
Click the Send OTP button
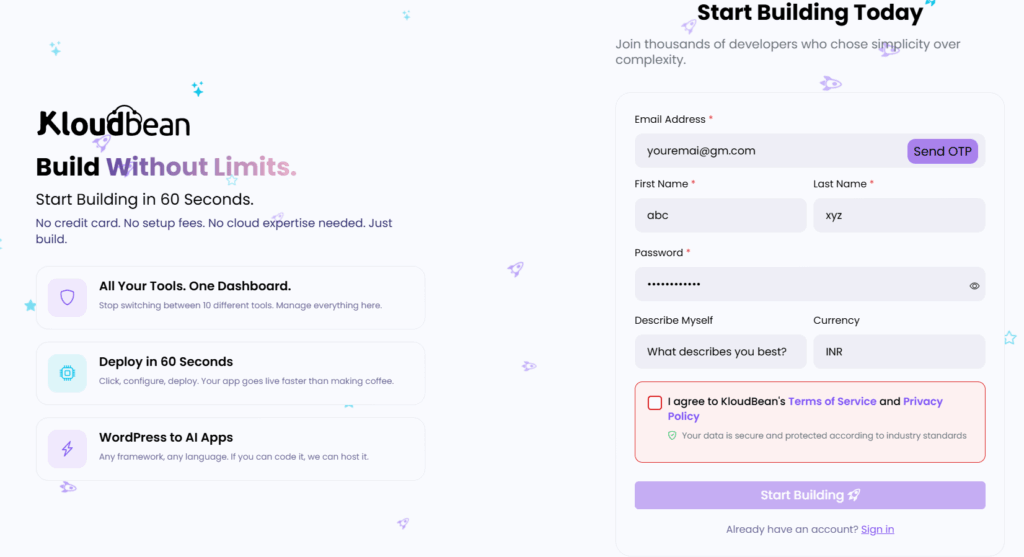click(x=942, y=151)
